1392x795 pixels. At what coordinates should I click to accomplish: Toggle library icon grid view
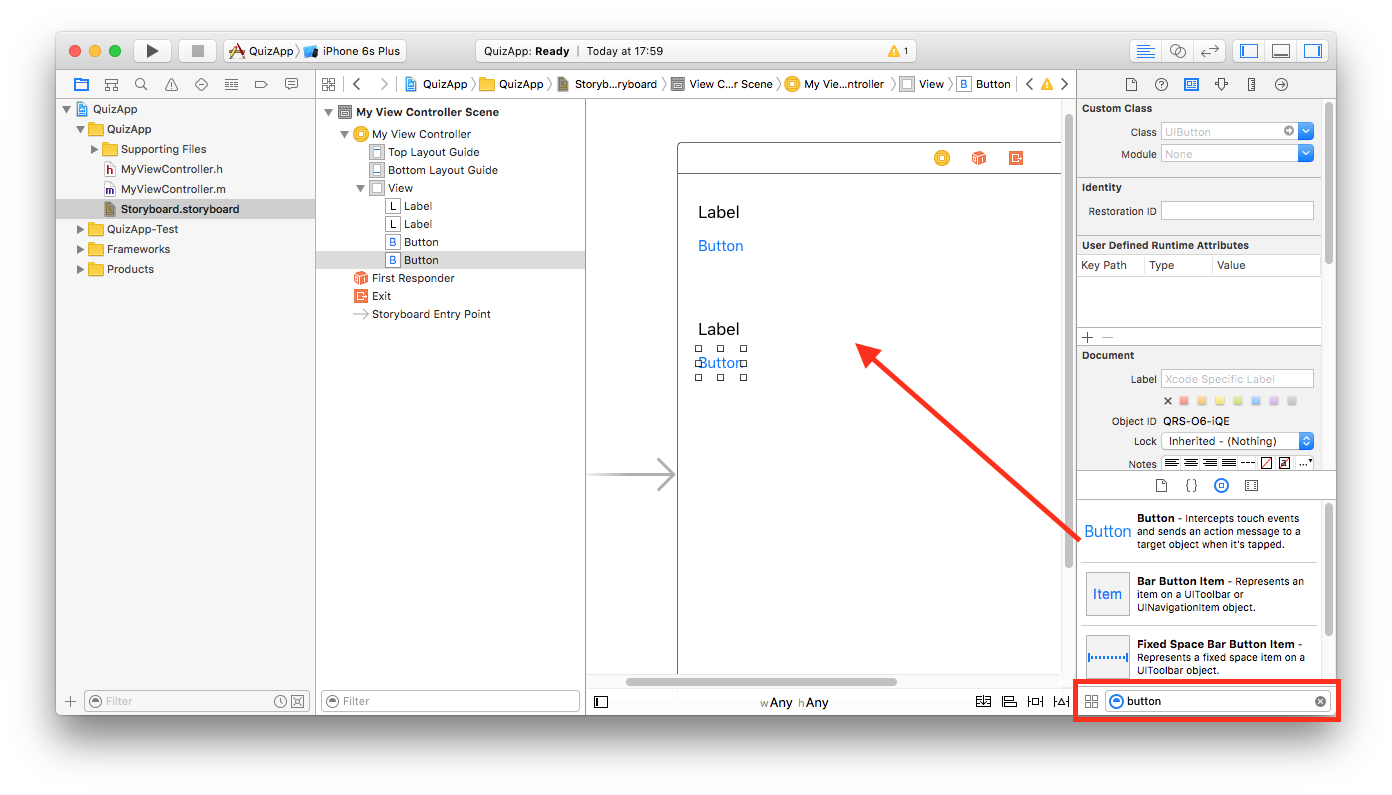(x=1091, y=701)
